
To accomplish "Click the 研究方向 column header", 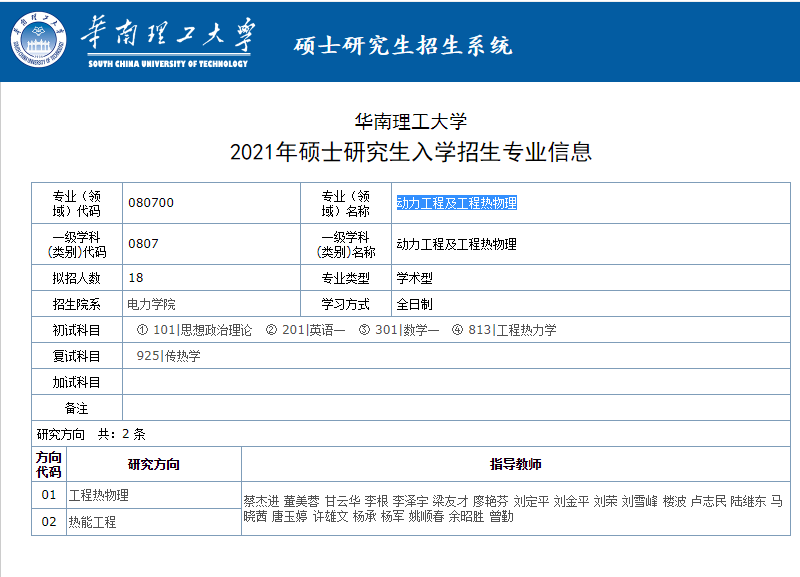I will pyautogui.click(x=154, y=464).
